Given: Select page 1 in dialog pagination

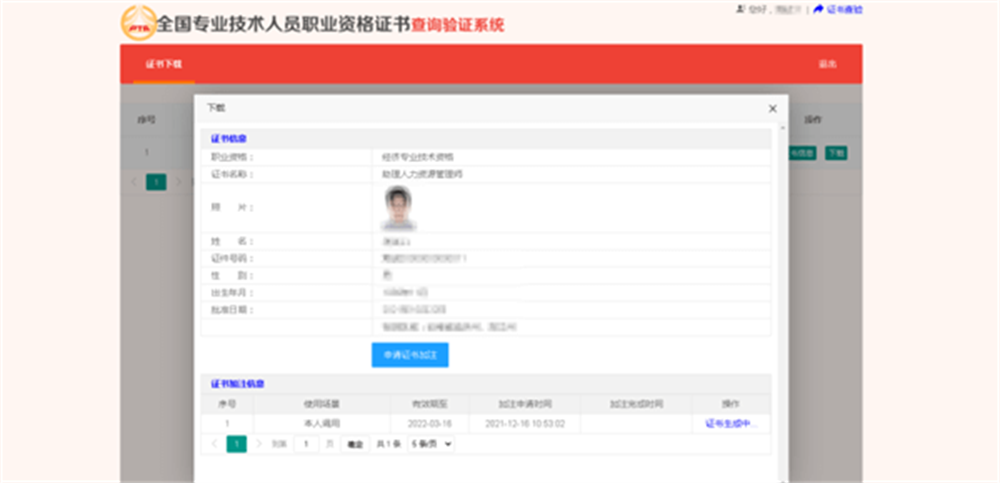Looking at the screenshot, I should pyautogui.click(x=237, y=444).
